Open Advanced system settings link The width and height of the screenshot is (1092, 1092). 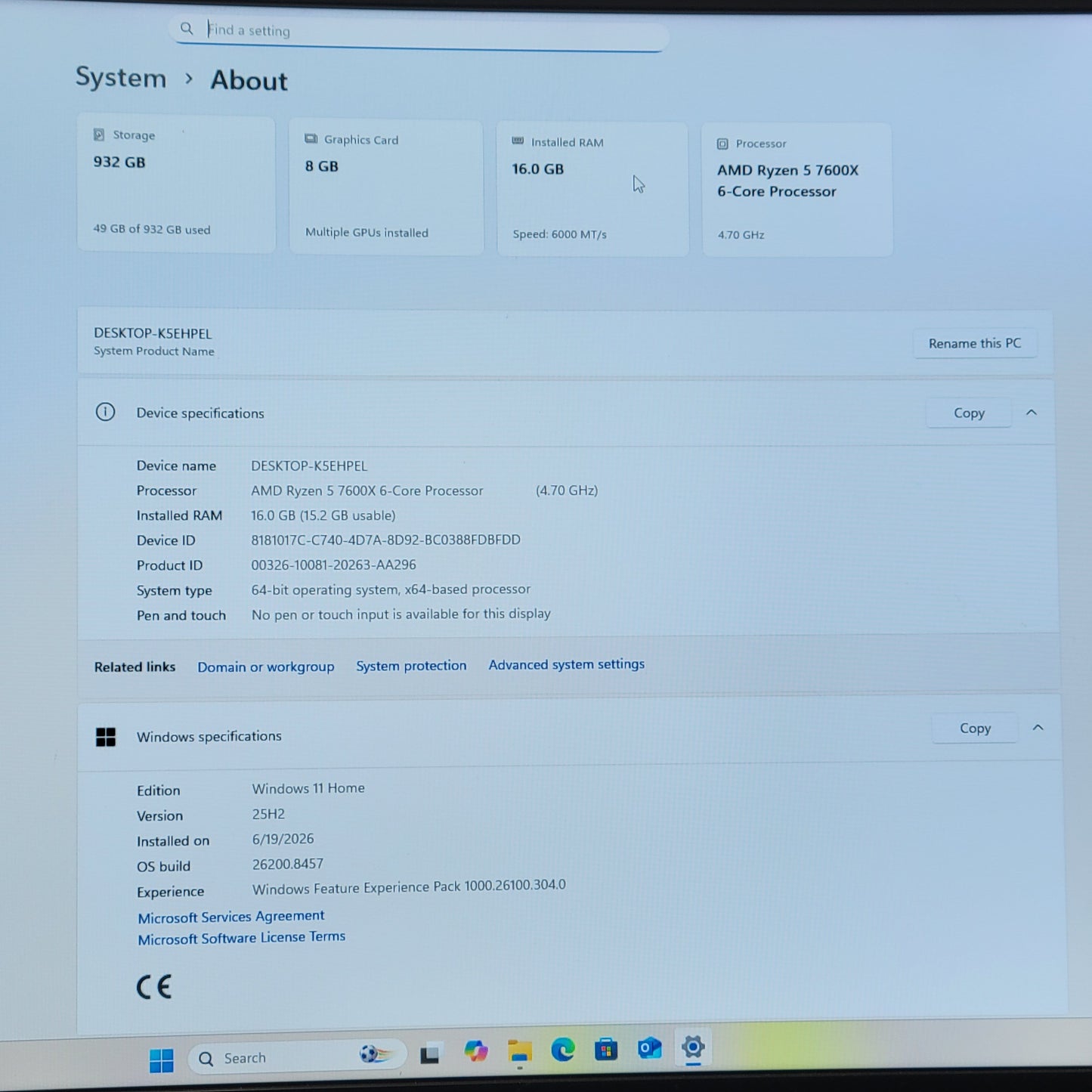[567, 664]
